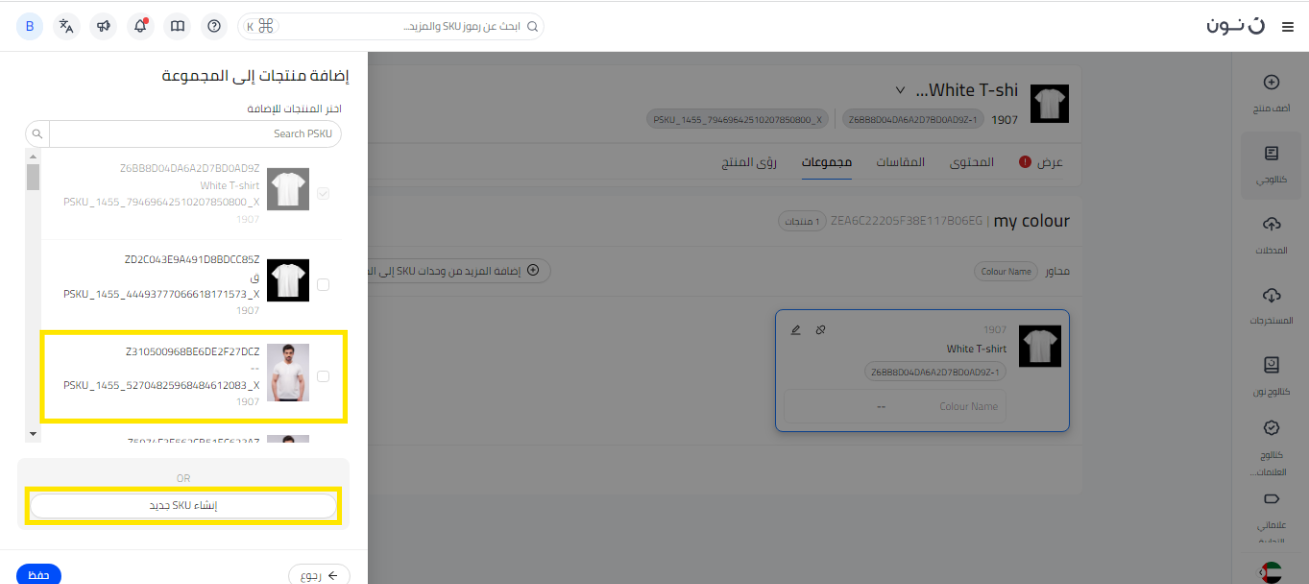Click the '1 منتجات' count badge
This screenshot has width=1309, height=584.
click(802, 221)
